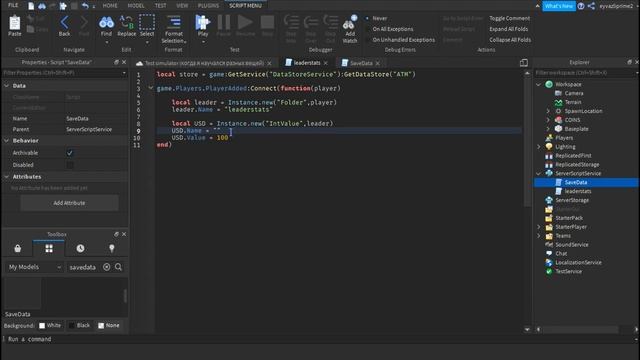This screenshot has height=360, width=640.
Task: Open the help question mark icon
Action: point(581,6)
